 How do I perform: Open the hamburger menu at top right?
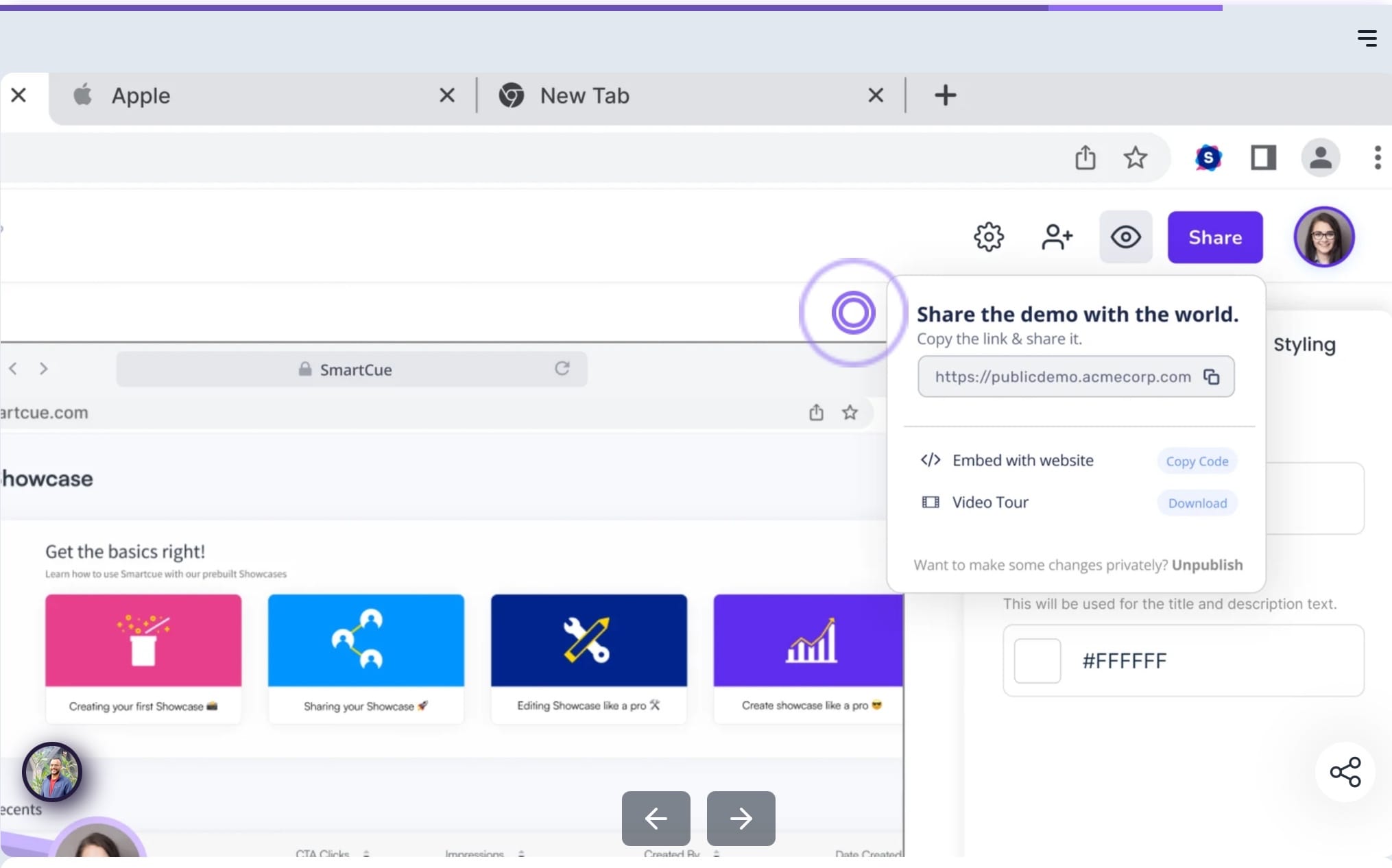pyautogui.click(x=1366, y=38)
